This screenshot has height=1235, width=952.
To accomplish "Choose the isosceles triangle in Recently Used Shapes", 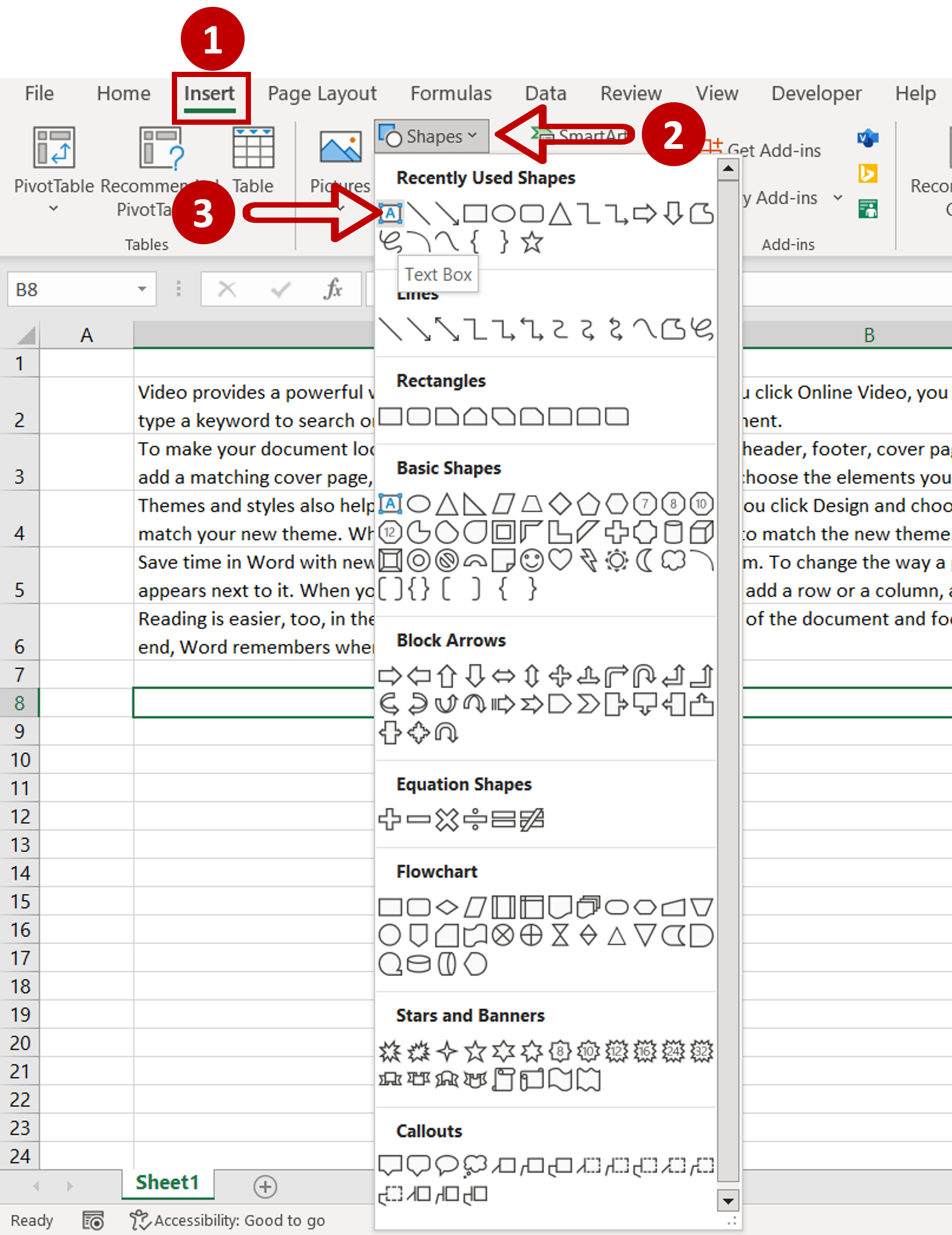I will point(560,214).
